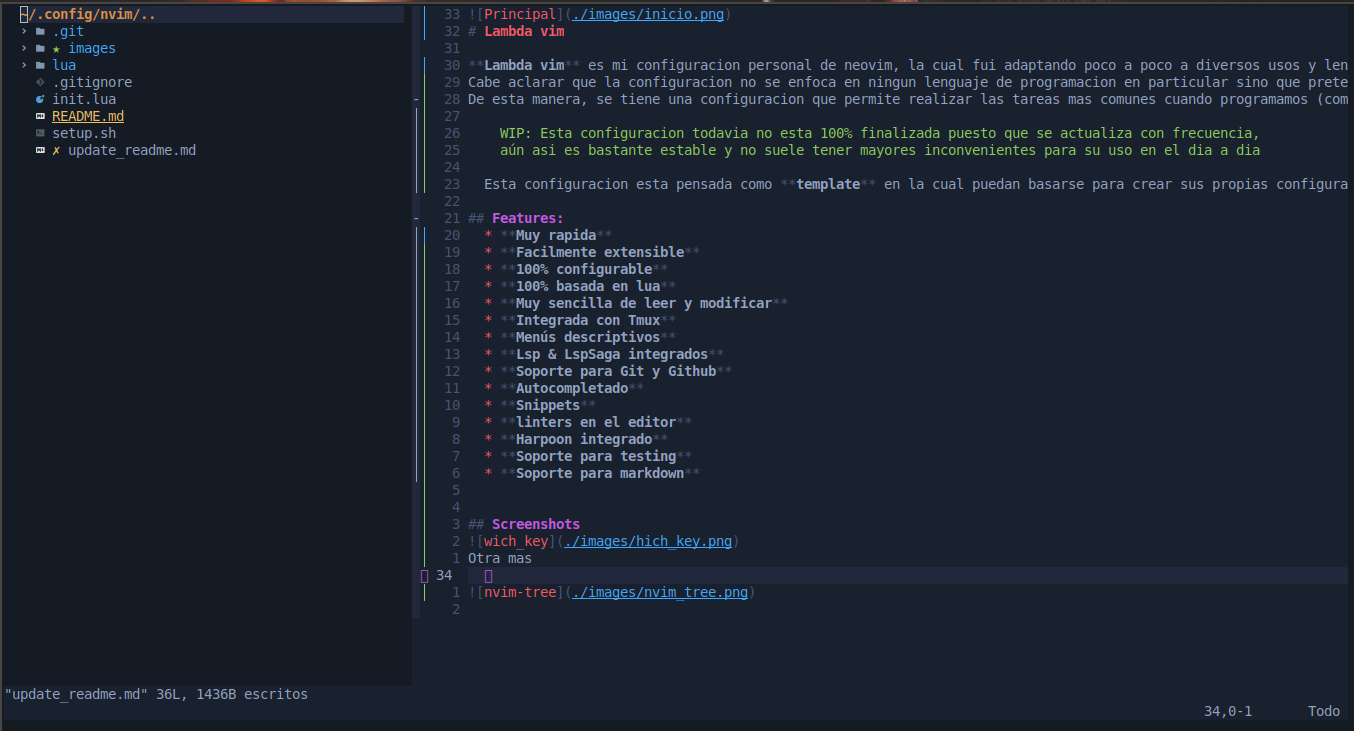Image resolution: width=1354 pixels, height=731 pixels.
Task: Expand the lua folder chevron
Action: click(23, 65)
